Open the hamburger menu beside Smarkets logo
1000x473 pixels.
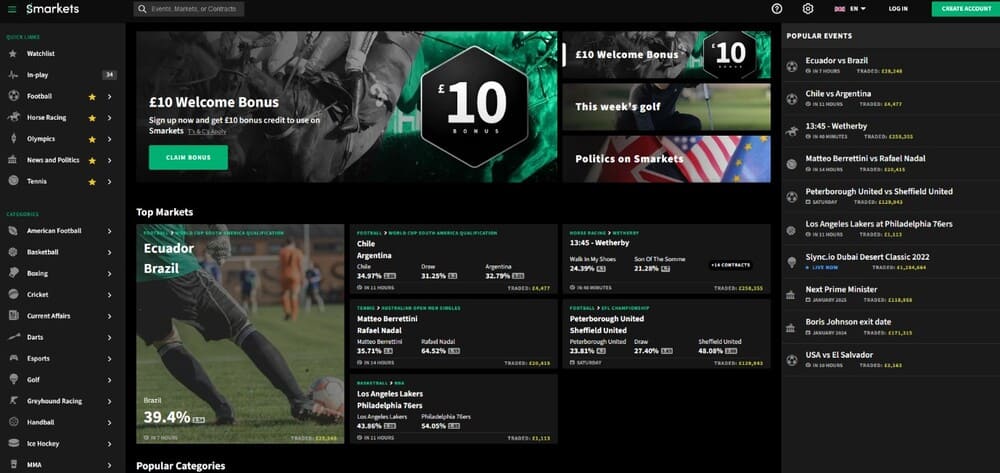tap(12, 9)
